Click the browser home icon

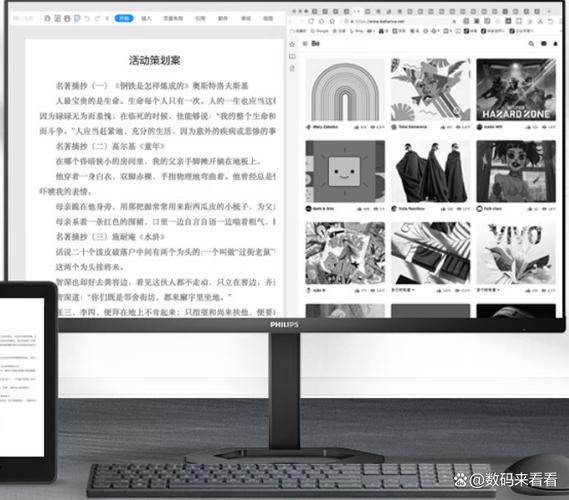322,21
